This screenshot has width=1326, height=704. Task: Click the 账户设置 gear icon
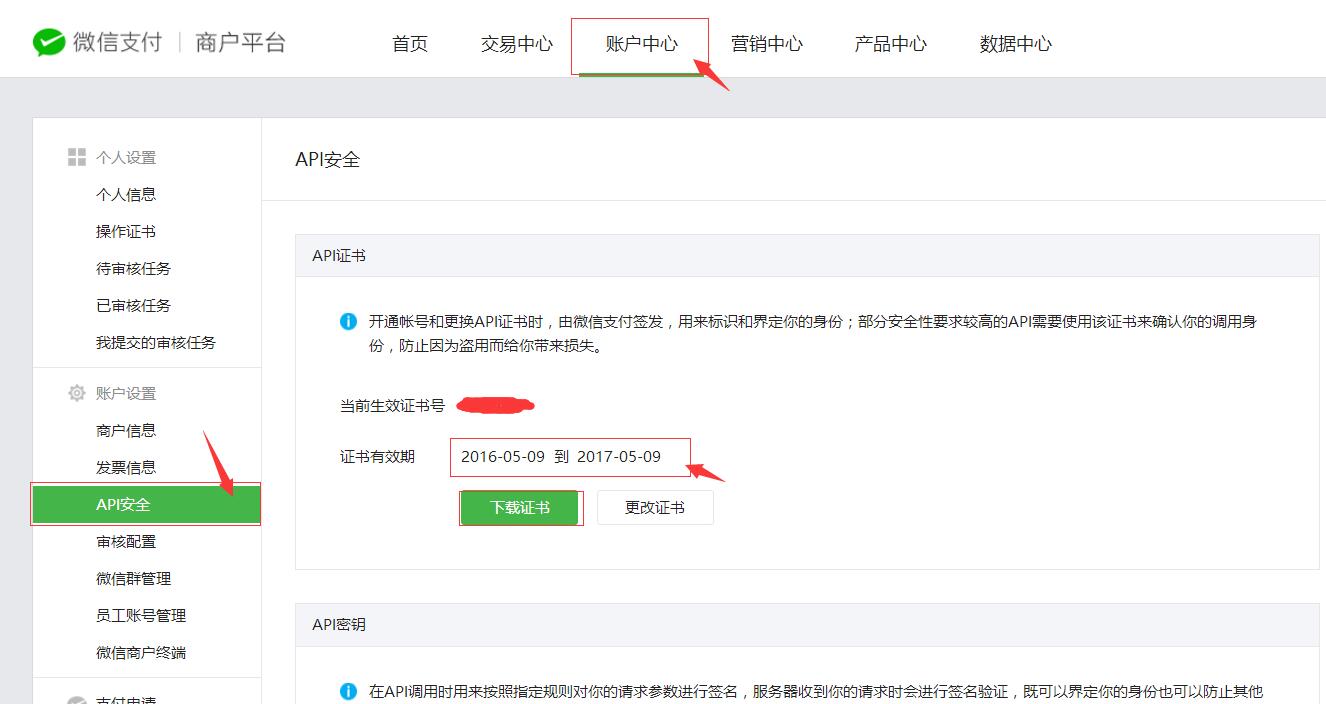pyautogui.click(x=76, y=394)
